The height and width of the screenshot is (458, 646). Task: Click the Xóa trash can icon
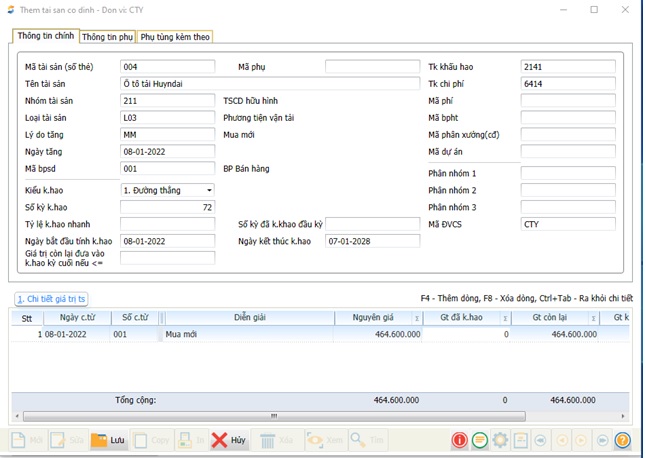point(268,440)
